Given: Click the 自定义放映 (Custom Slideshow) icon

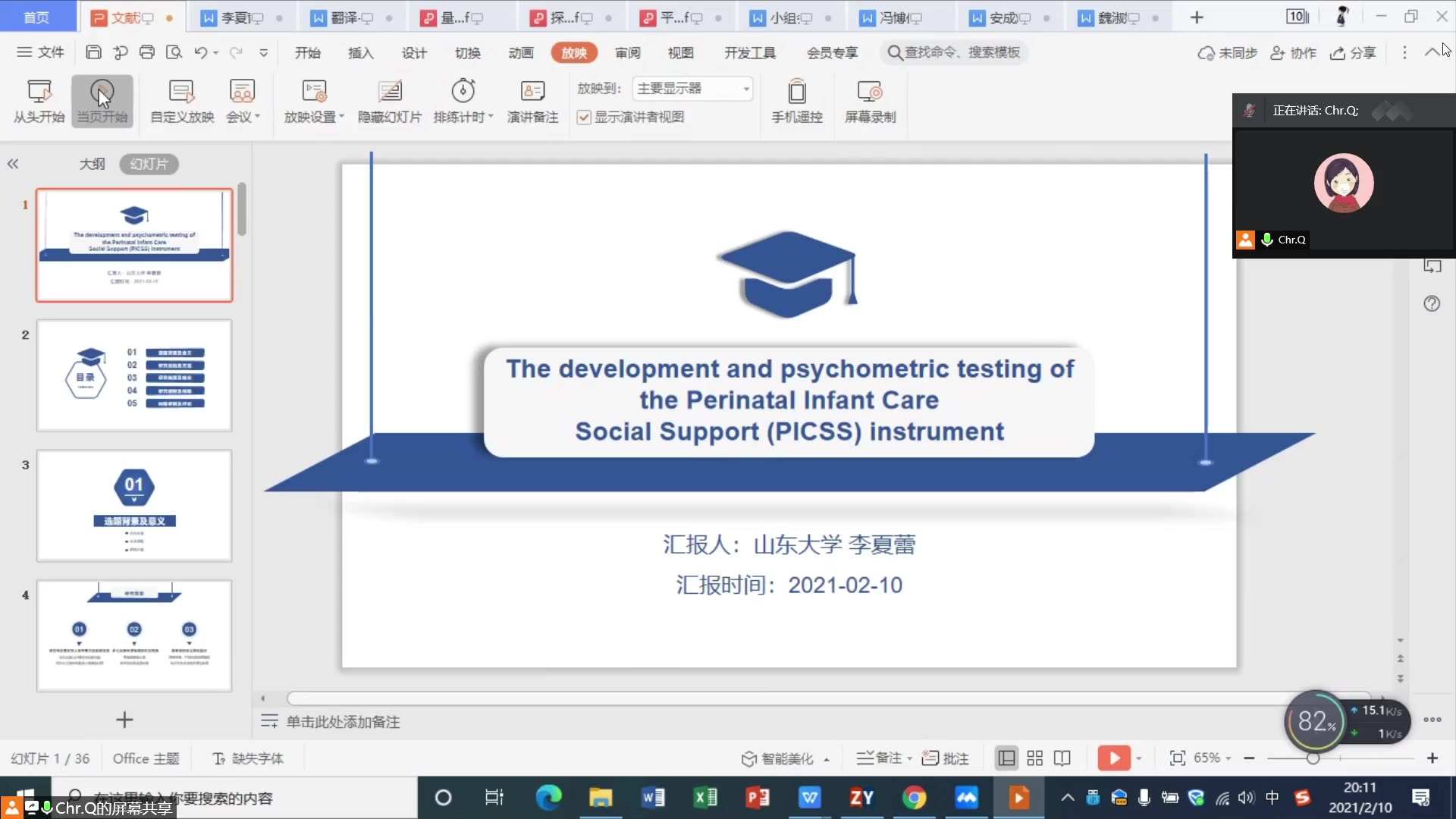Looking at the screenshot, I should (x=180, y=100).
